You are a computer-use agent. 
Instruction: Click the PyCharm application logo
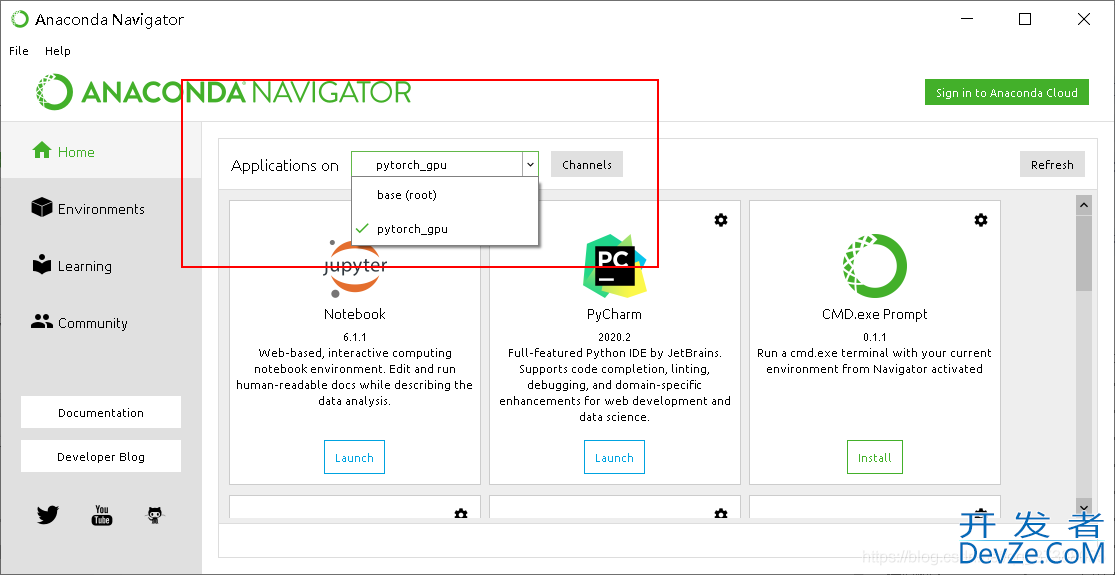point(614,266)
